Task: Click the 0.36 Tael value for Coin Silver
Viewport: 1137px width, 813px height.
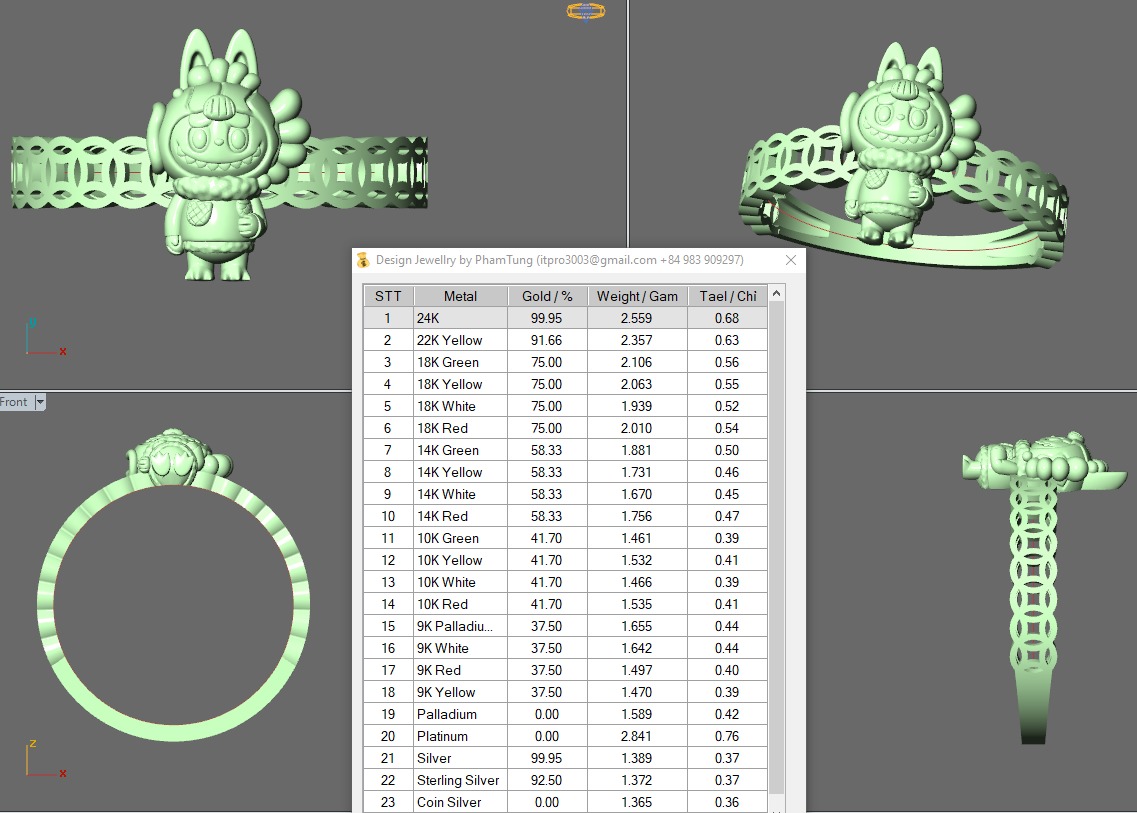Action: tap(727, 802)
